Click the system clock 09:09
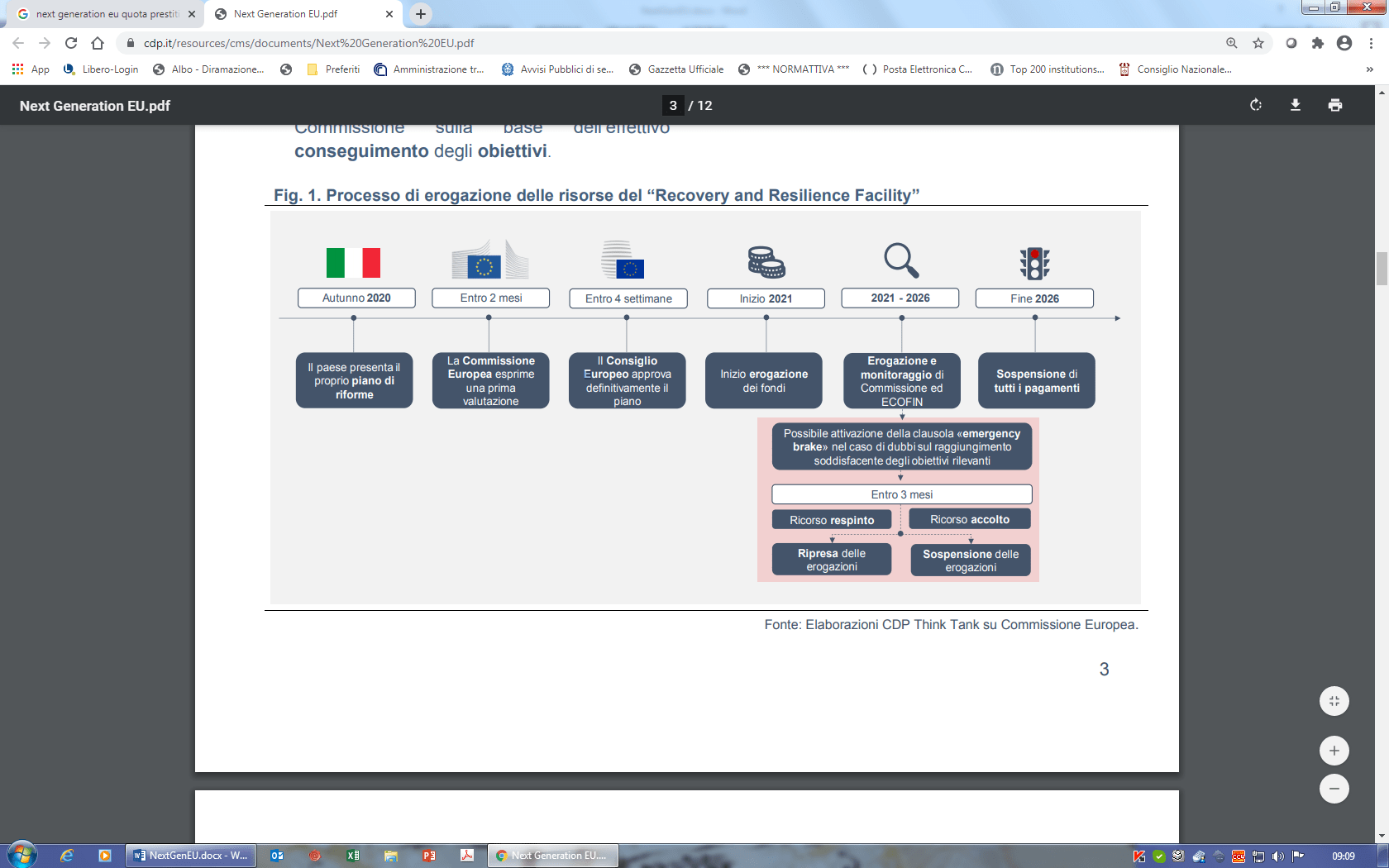This screenshot has height=868, width=1389. (1344, 856)
